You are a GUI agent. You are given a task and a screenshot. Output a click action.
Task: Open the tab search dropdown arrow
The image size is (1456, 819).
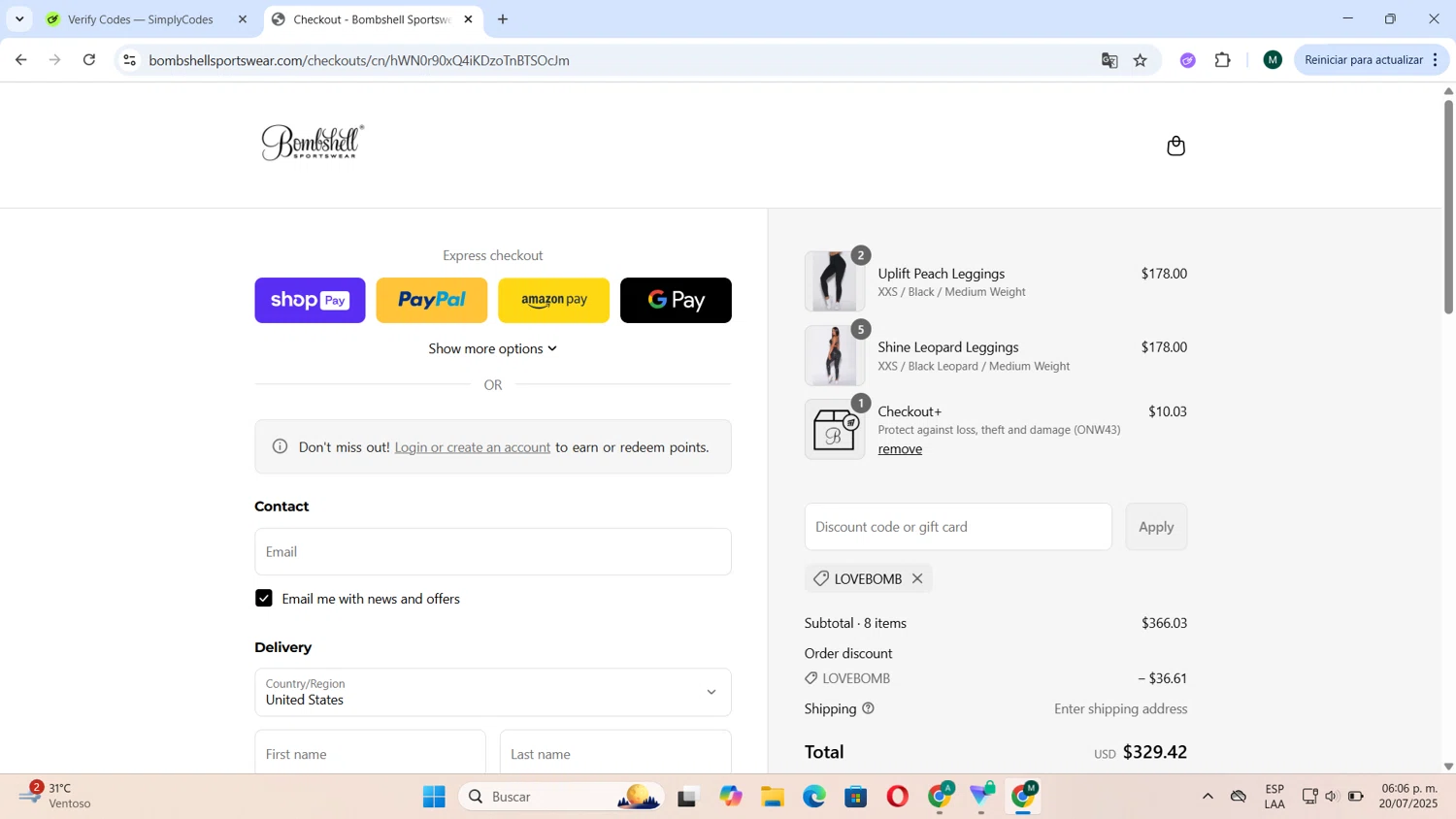[x=19, y=19]
